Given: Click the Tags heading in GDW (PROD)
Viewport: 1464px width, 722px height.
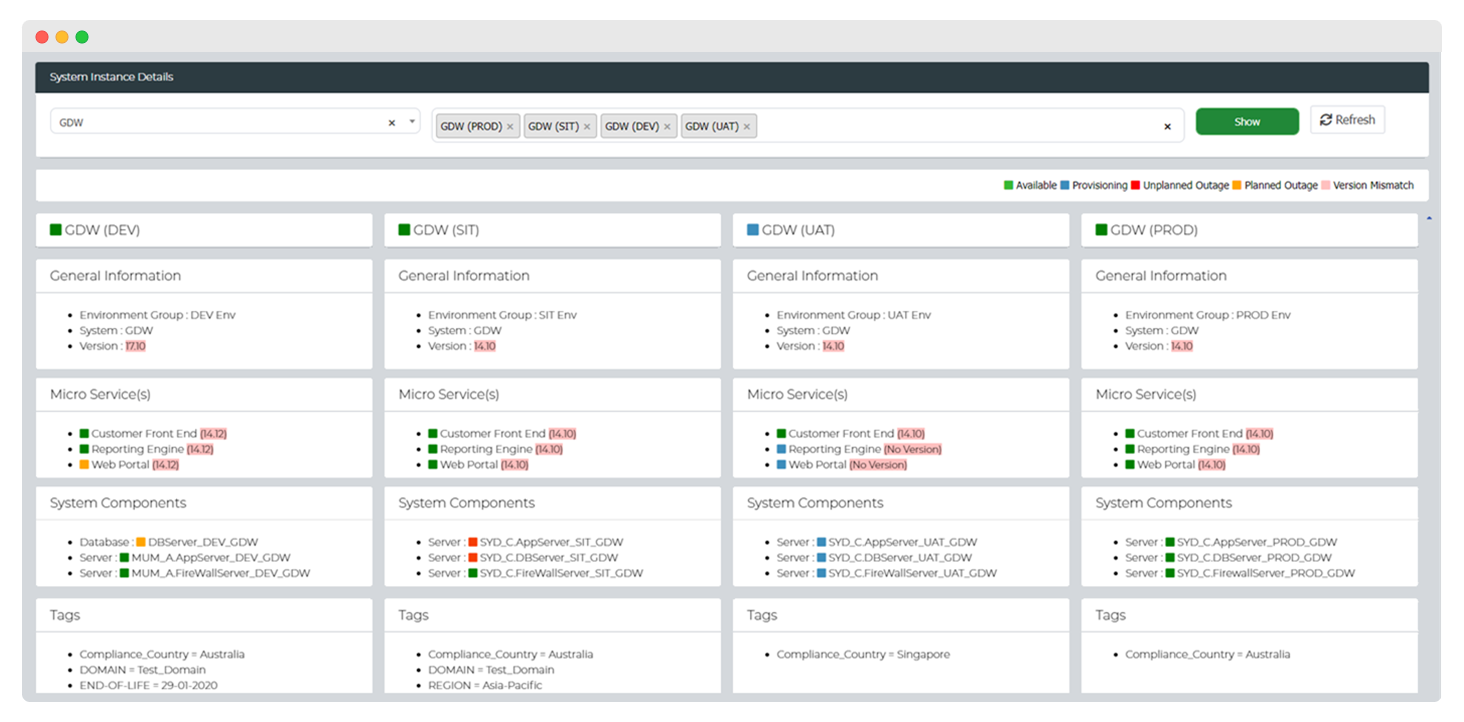Looking at the screenshot, I should click(x=1110, y=615).
